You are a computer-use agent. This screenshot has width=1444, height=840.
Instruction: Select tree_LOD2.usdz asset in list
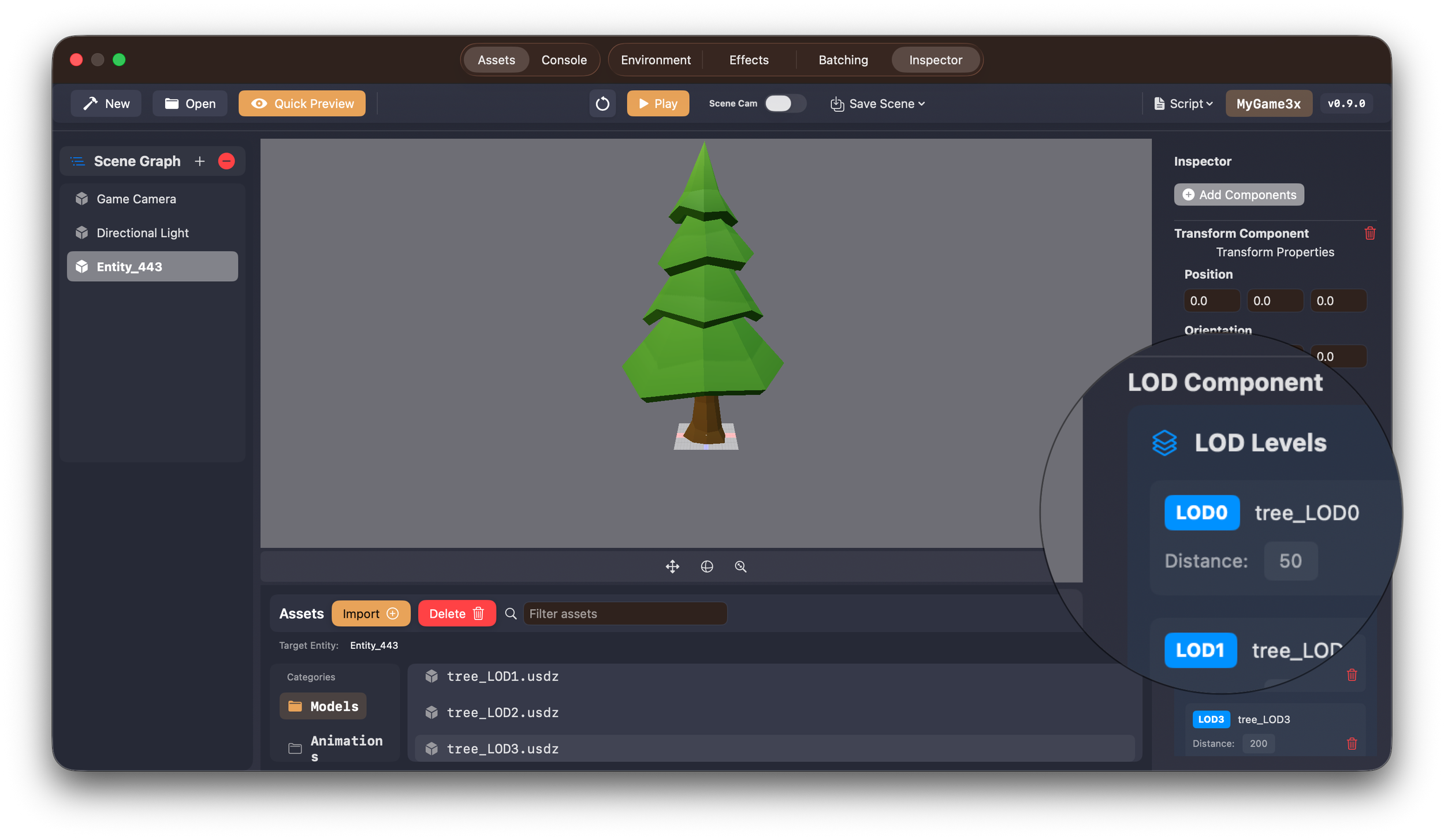503,712
